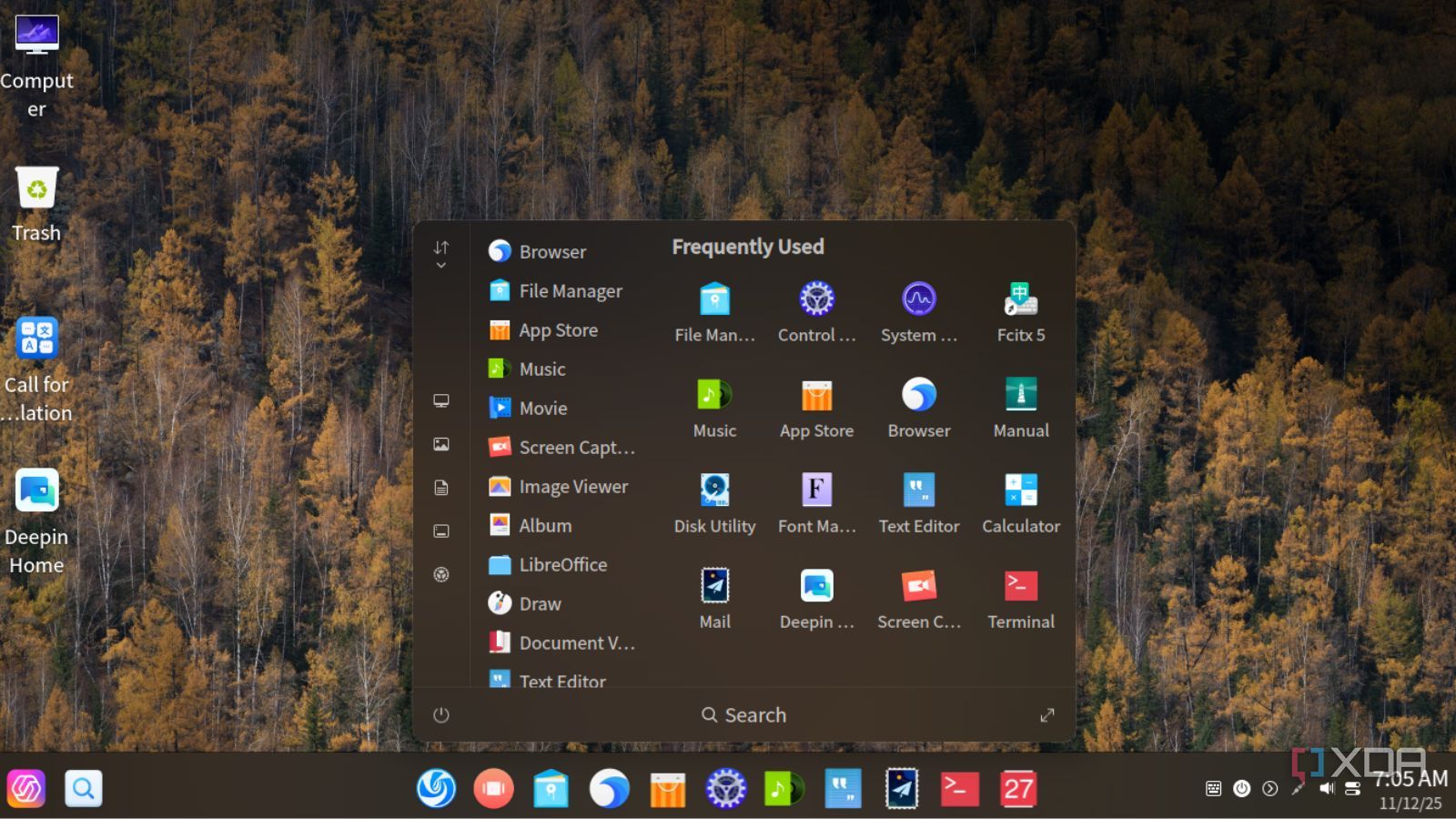The image size is (1456, 819).
Task: Switch launcher to fullscreen mode
Action: pos(1047,715)
